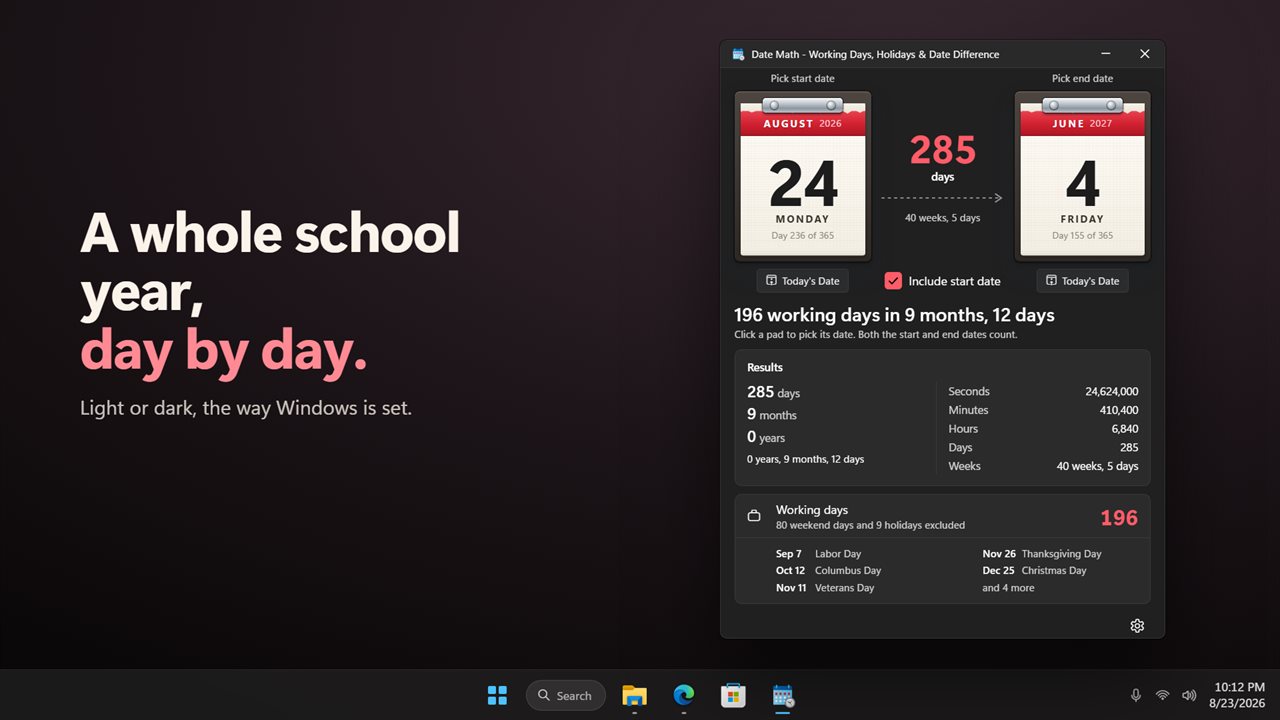Click the 'Day 236 of 365' label
1280x720 pixels.
pyautogui.click(x=803, y=236)
